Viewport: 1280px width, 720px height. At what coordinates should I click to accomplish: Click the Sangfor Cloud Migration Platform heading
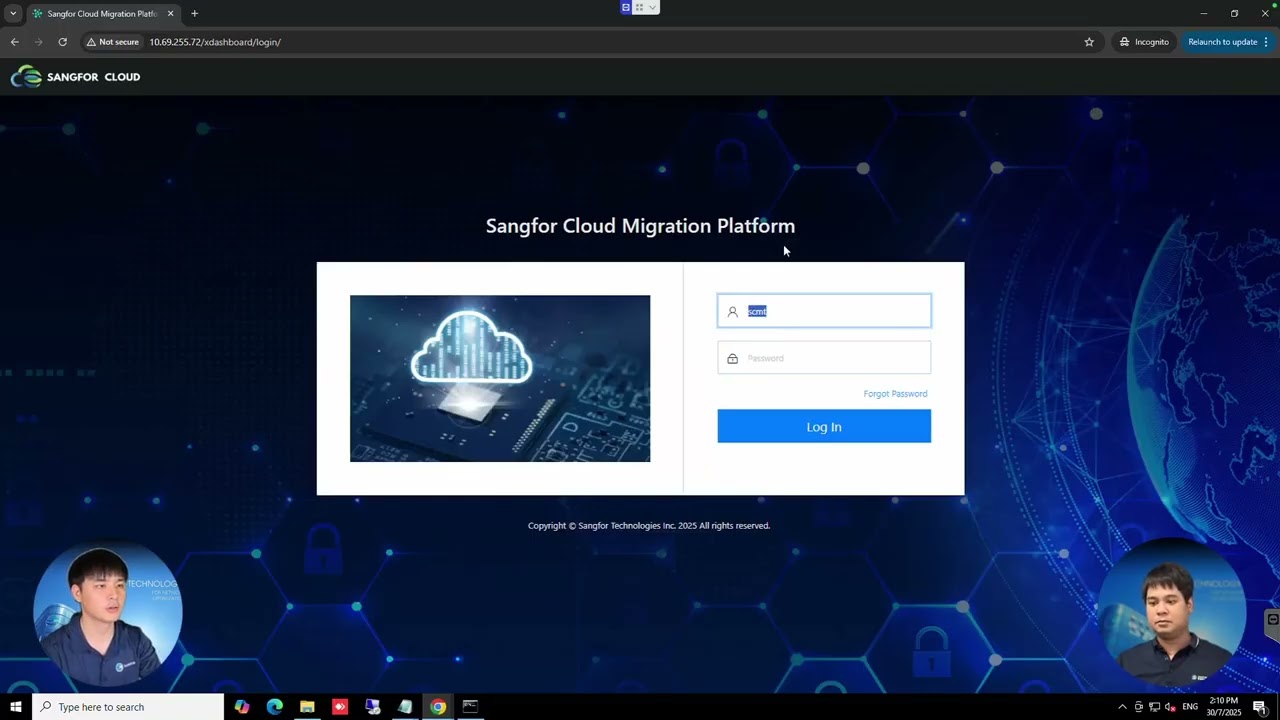coord(640,226)
